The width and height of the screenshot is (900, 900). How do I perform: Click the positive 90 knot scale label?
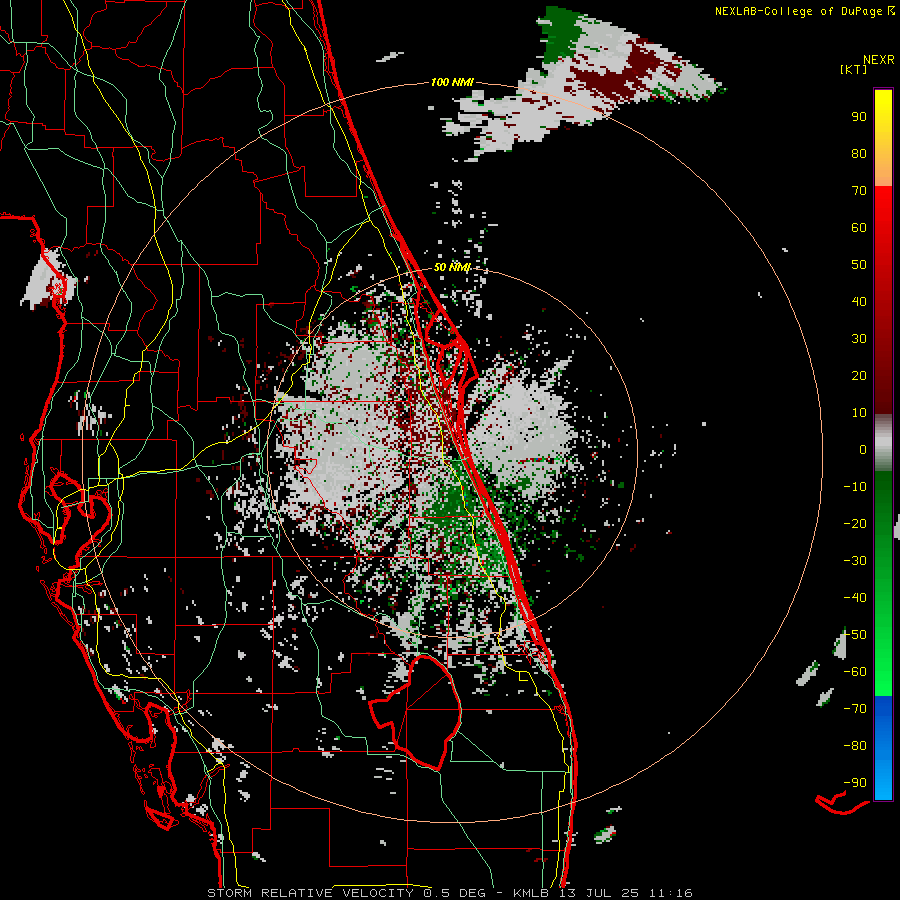point(859,117)
